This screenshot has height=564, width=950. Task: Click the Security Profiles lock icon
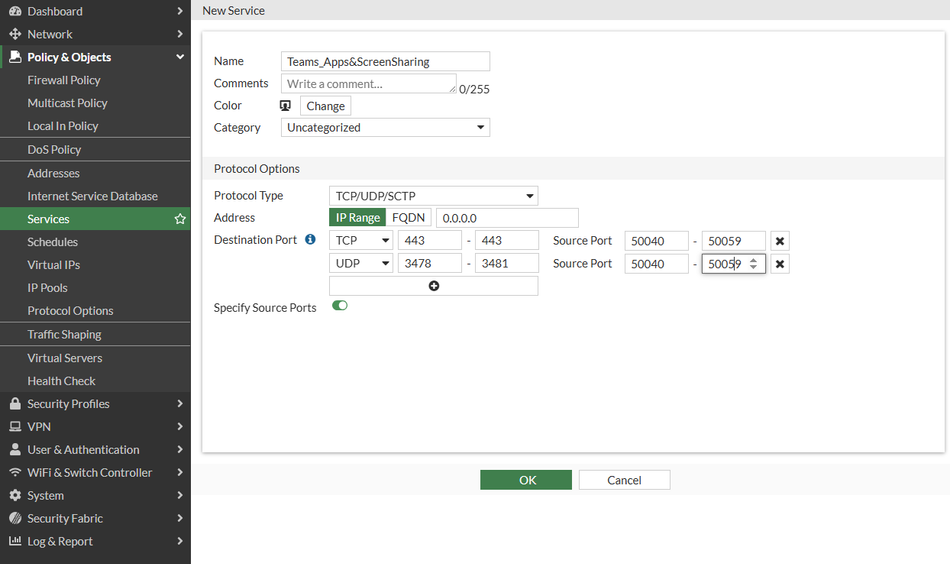(15, 403)
